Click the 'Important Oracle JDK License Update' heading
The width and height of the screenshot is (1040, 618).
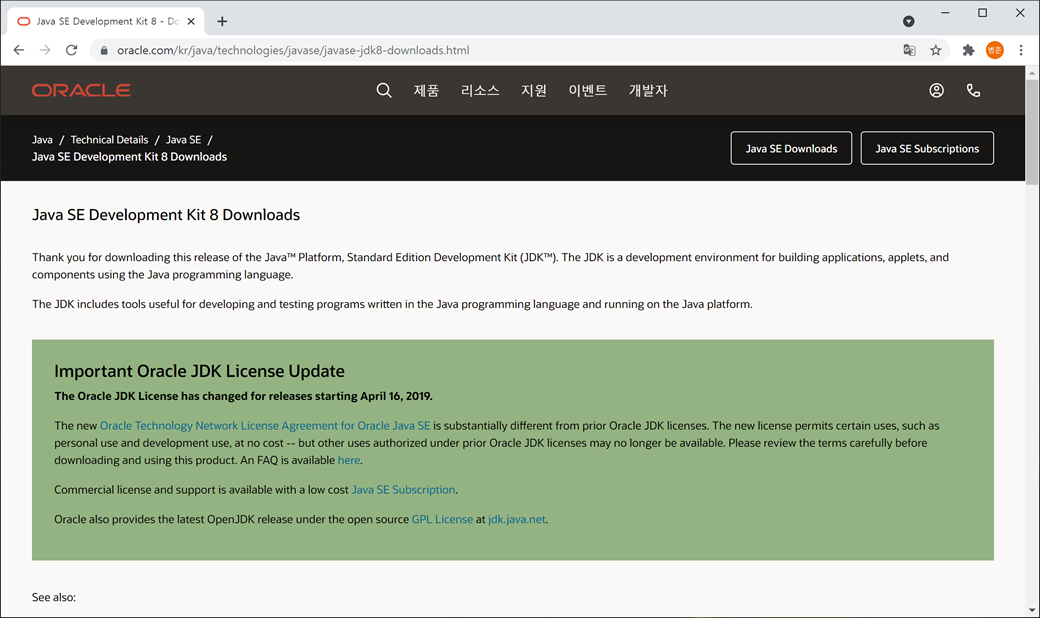[x=200, y=371]
